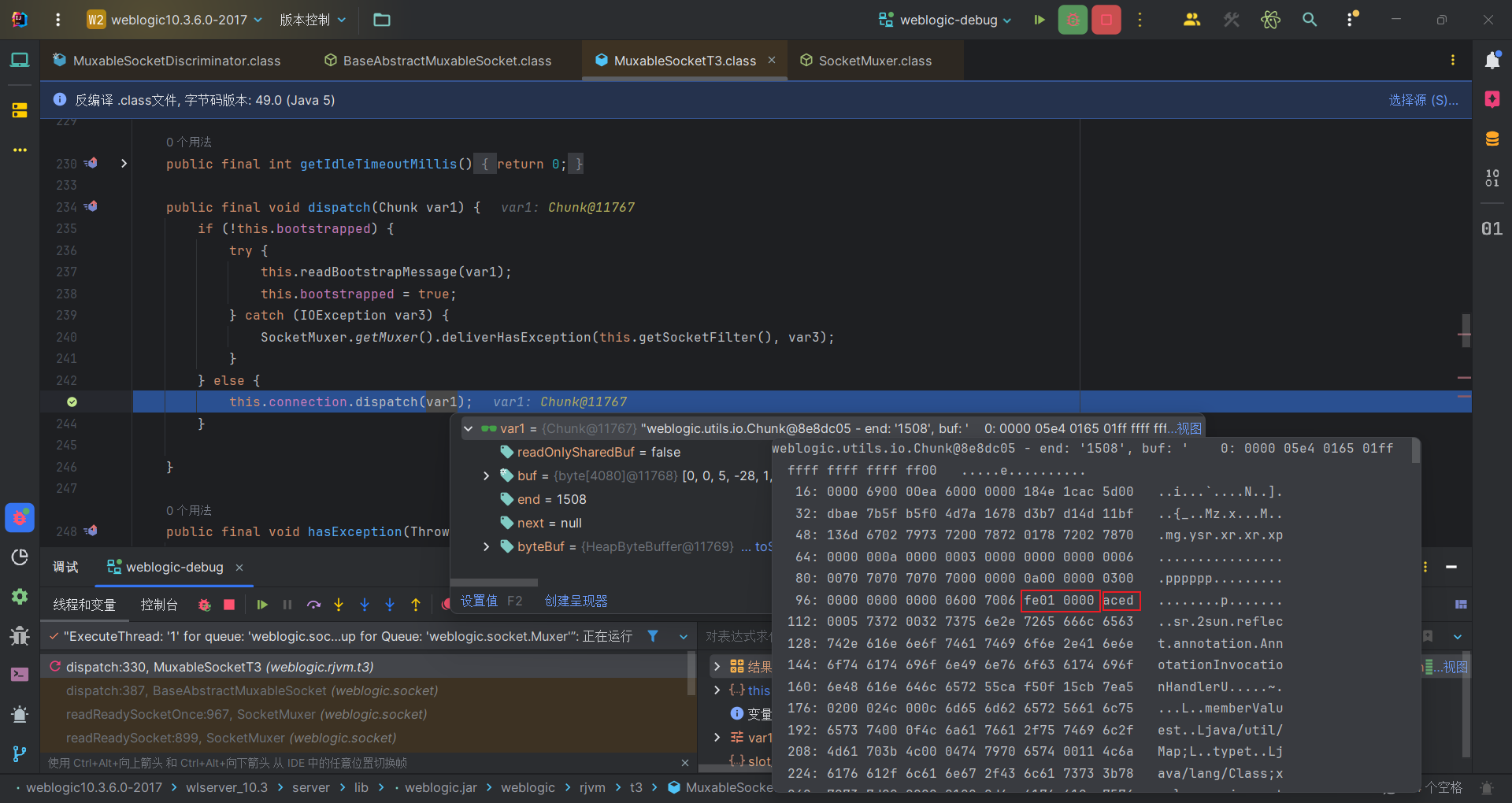Open Profiler tool window icon in left sidebar
Image resolution: width=1512 pixels, height=803 pixels.
[20, 557]
